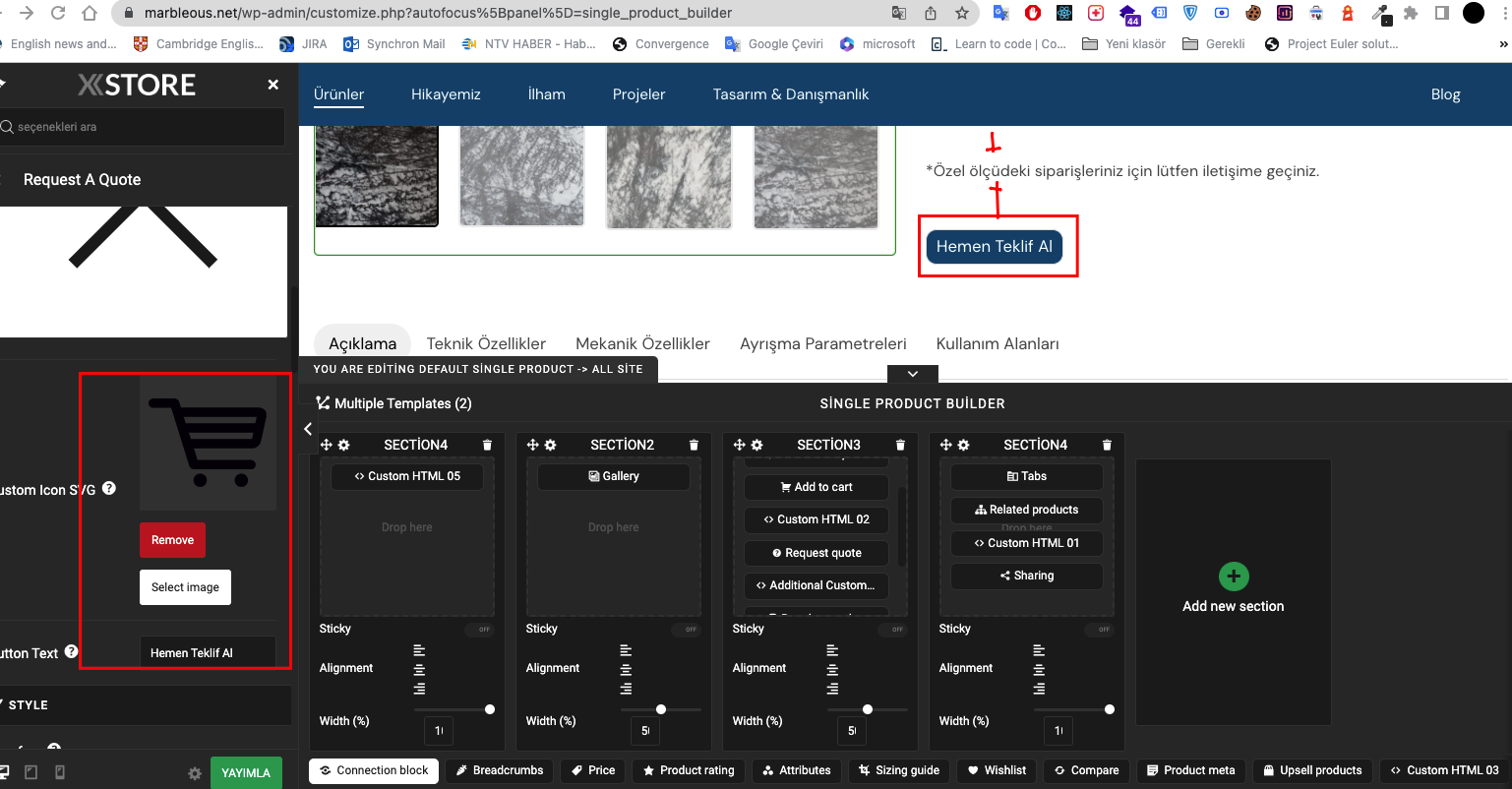
Task: Open settings gear of SECTION3
Action: (x=757, y=445)
